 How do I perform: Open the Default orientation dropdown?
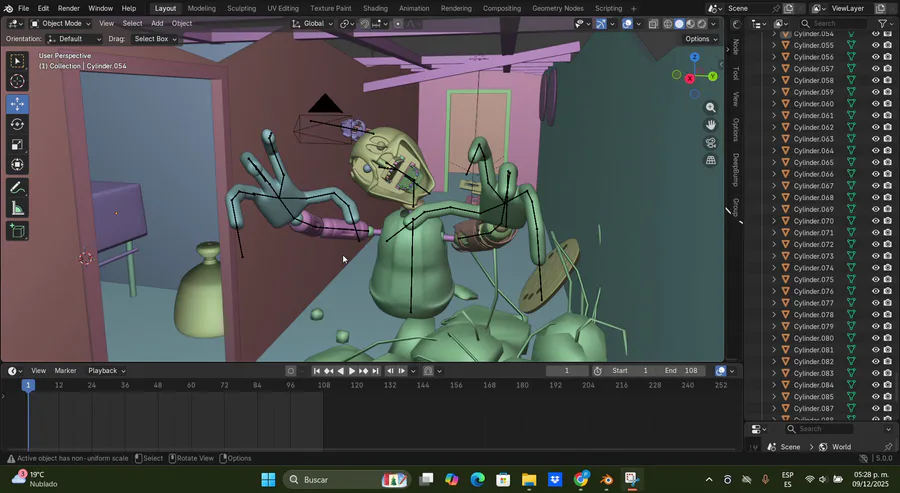74,39
